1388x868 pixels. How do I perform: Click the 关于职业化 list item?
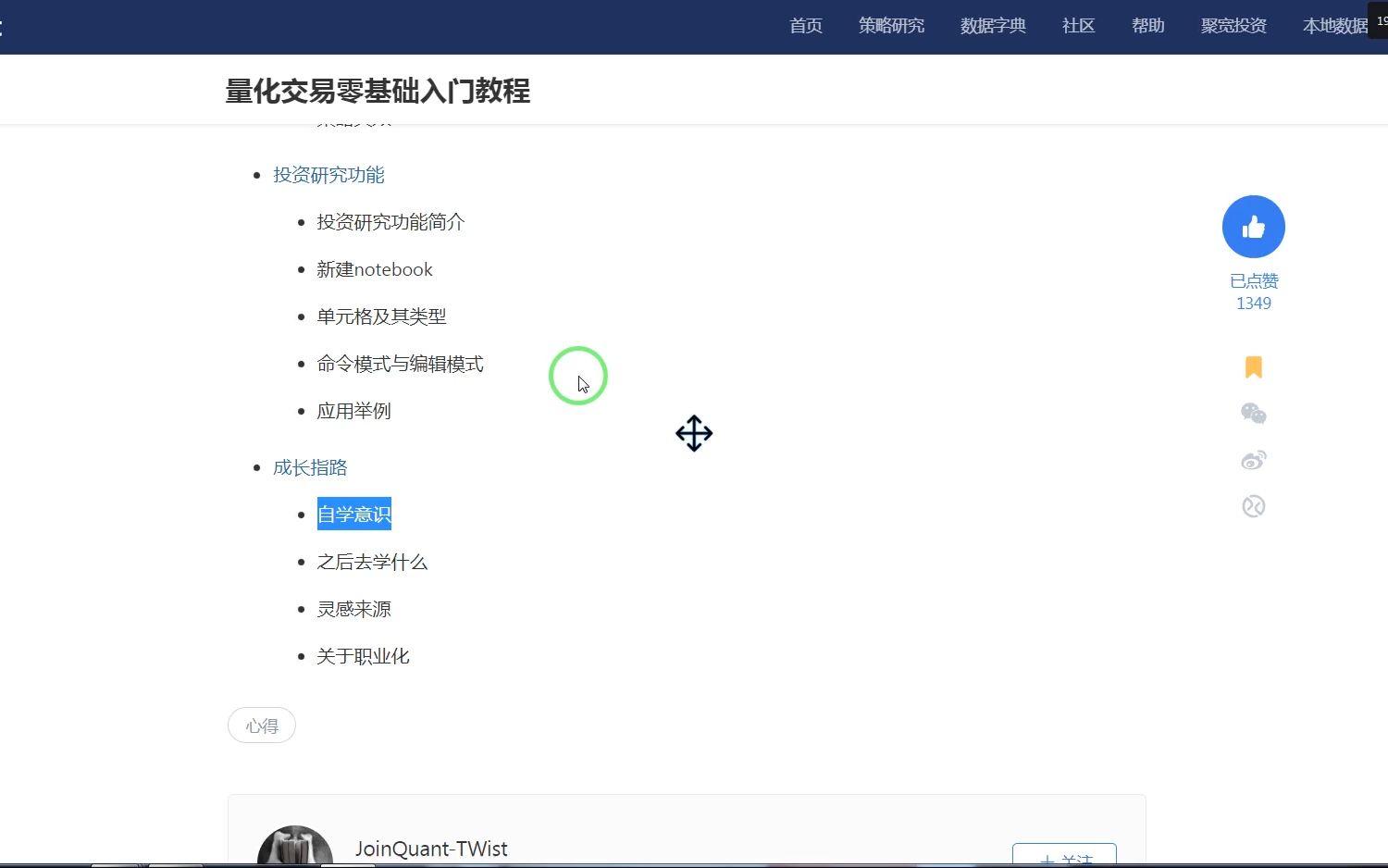[x=363, y=656]
